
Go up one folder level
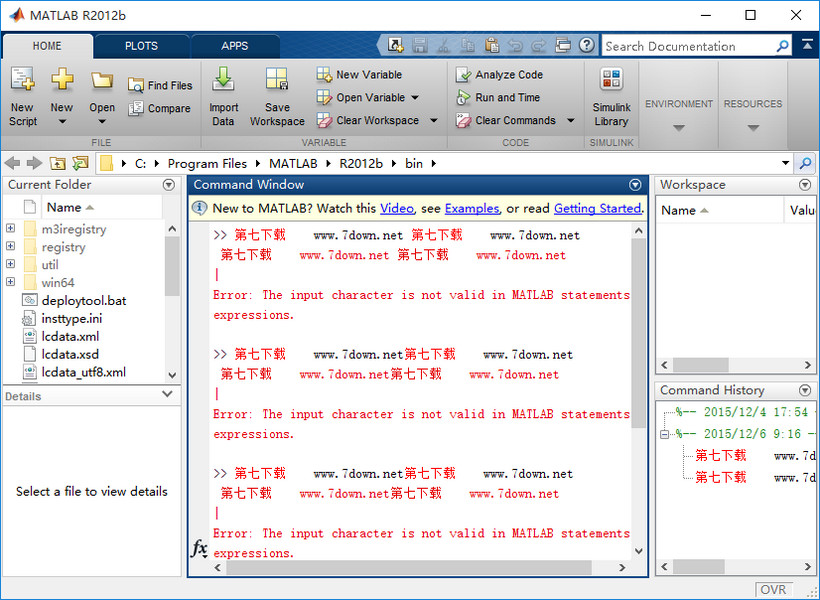pyautogui.click(x=58, y=163)
